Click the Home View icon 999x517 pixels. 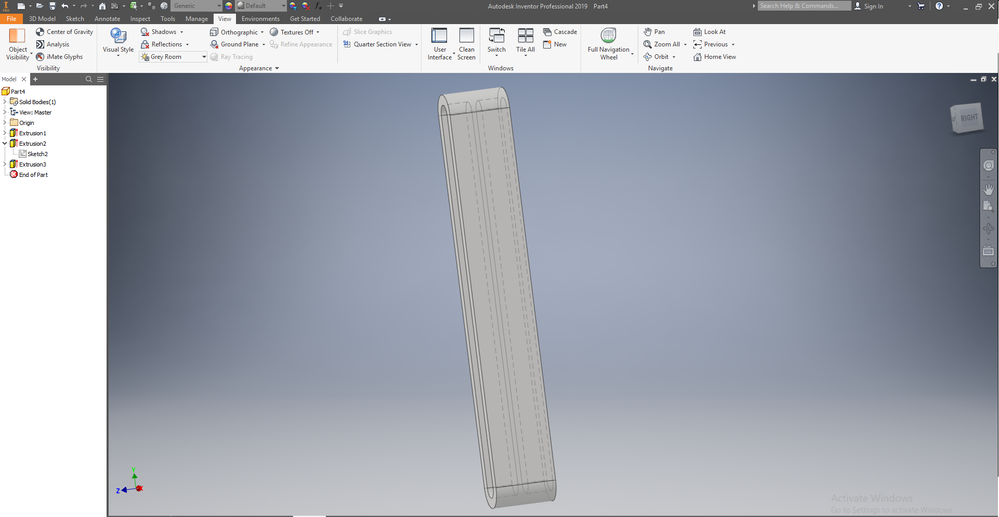pyautogui.click(x=698, y=57)
